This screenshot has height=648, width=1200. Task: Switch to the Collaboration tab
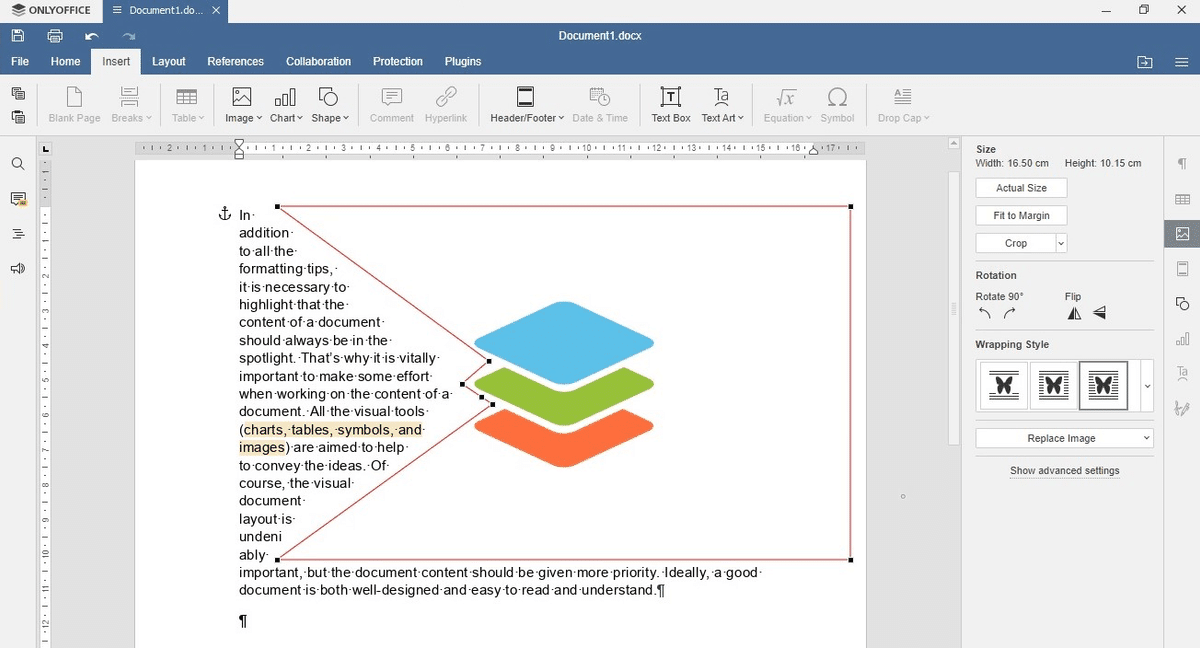319,62
